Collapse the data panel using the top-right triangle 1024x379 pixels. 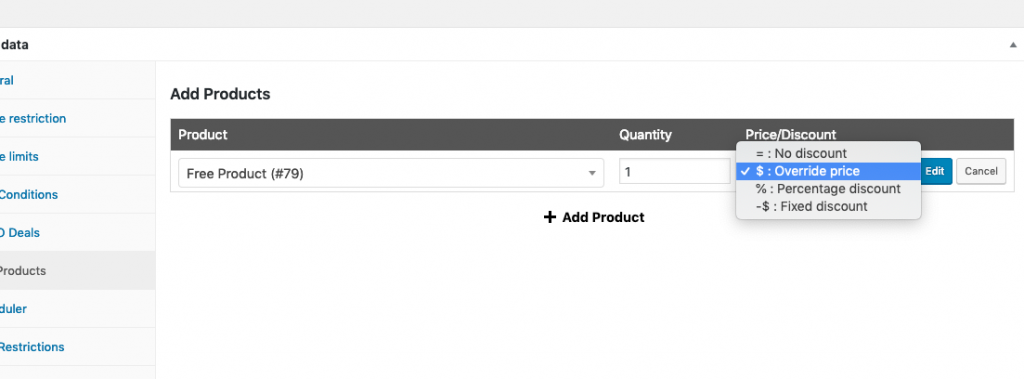point(1013,45)
